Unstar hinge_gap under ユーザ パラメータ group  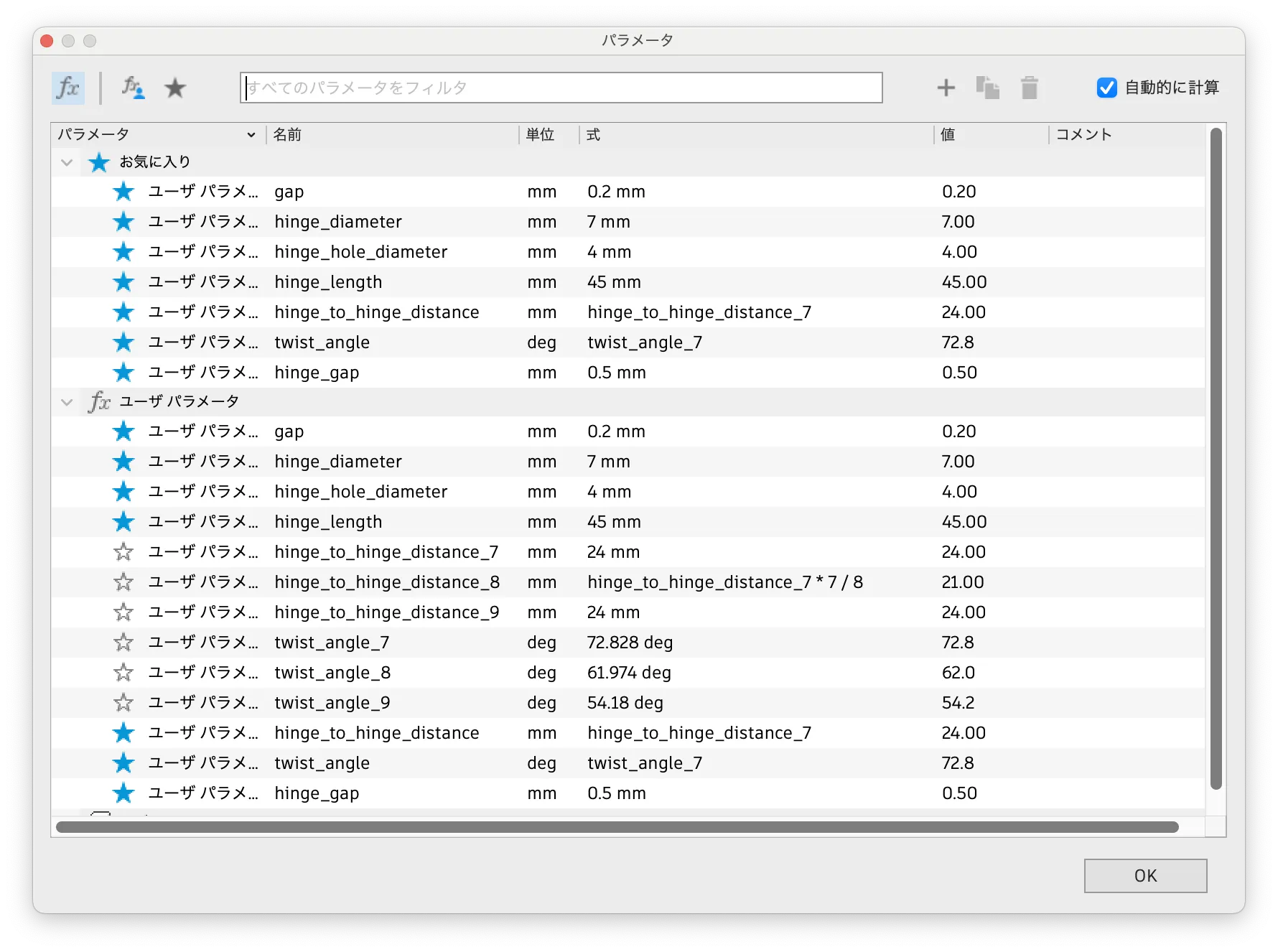123,793
